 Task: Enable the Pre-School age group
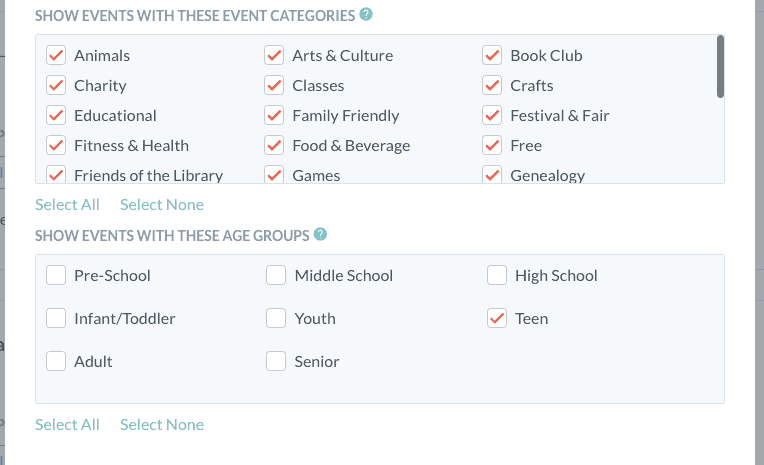(x=57, y=275)
